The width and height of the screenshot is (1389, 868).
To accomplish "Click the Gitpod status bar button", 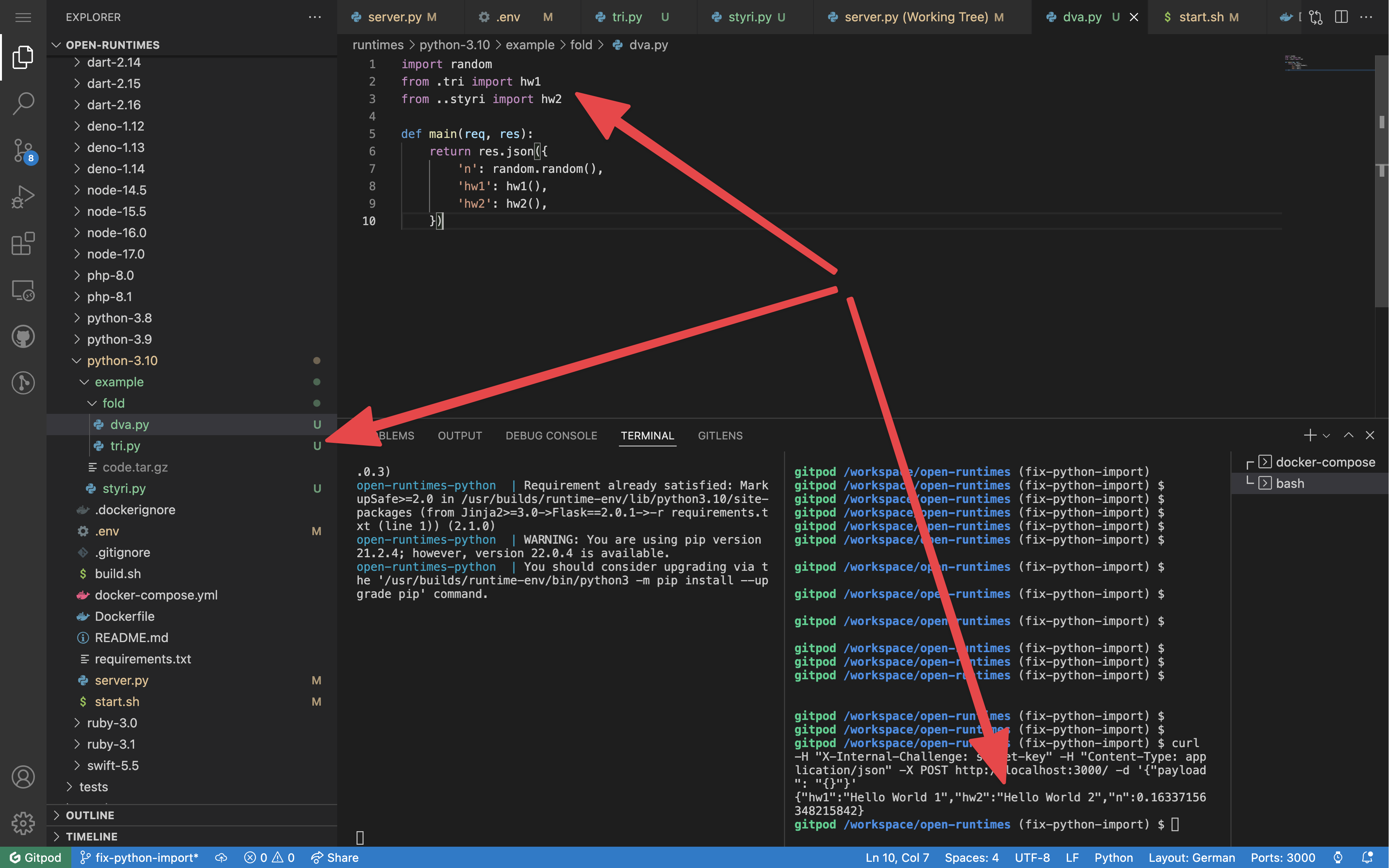I will coord(36,858).
